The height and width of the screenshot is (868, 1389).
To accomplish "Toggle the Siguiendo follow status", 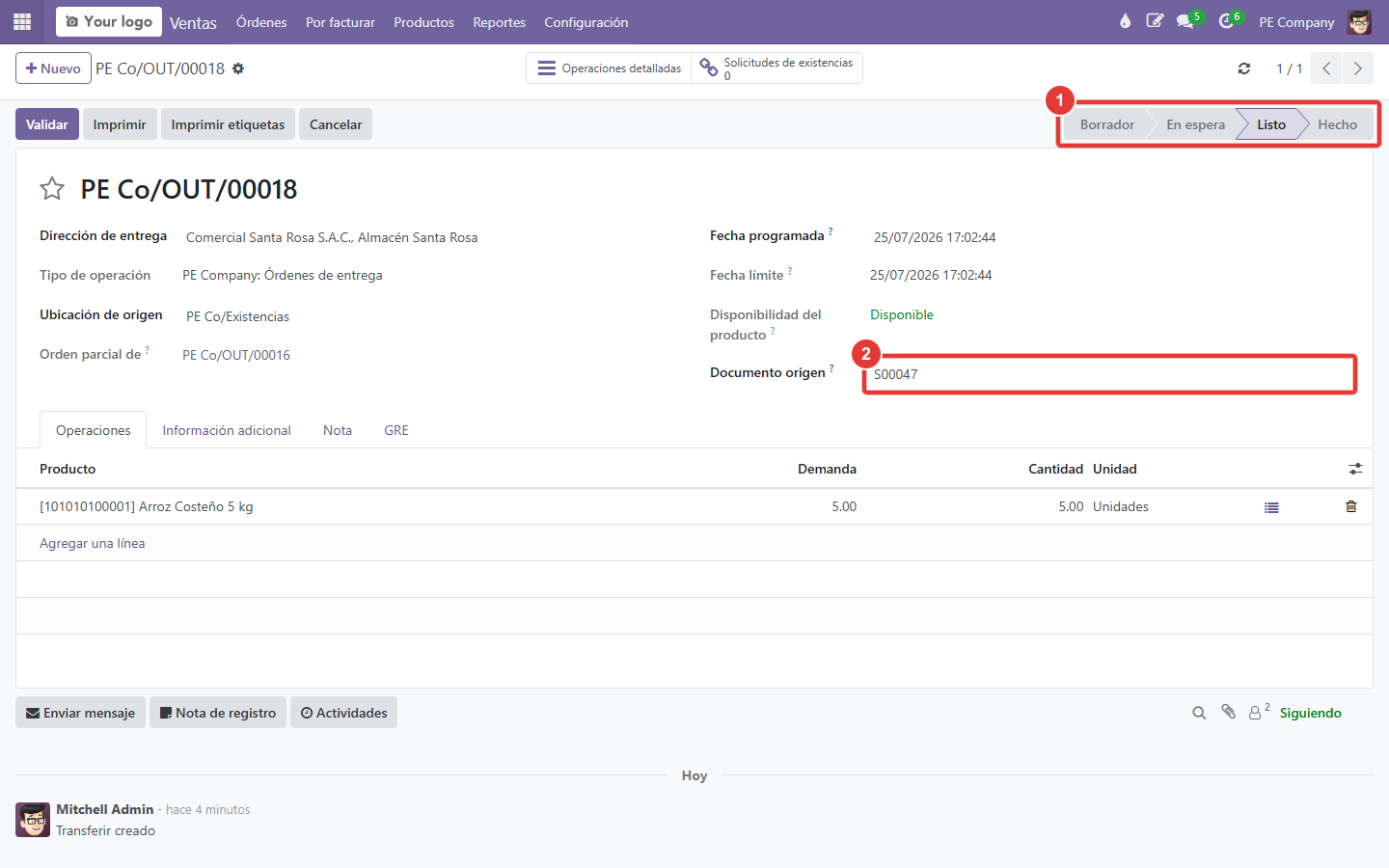I will point(1310,713).
